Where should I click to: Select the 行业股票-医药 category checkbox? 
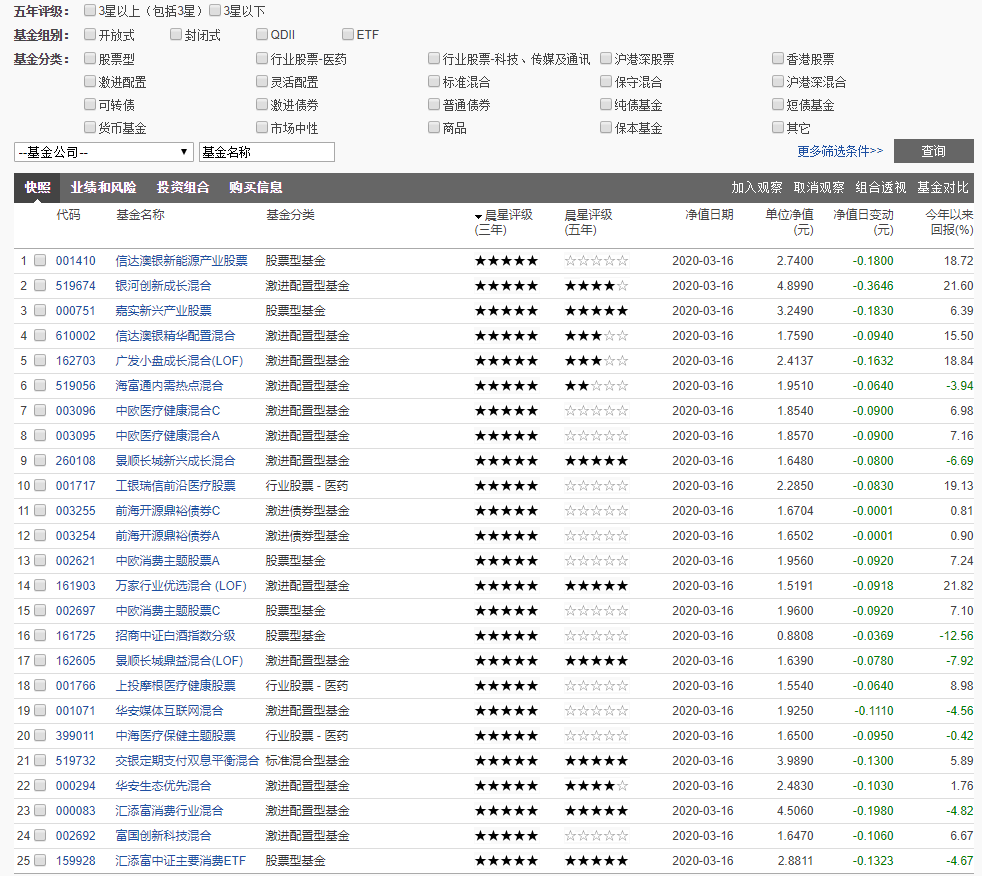coord(262,59)
